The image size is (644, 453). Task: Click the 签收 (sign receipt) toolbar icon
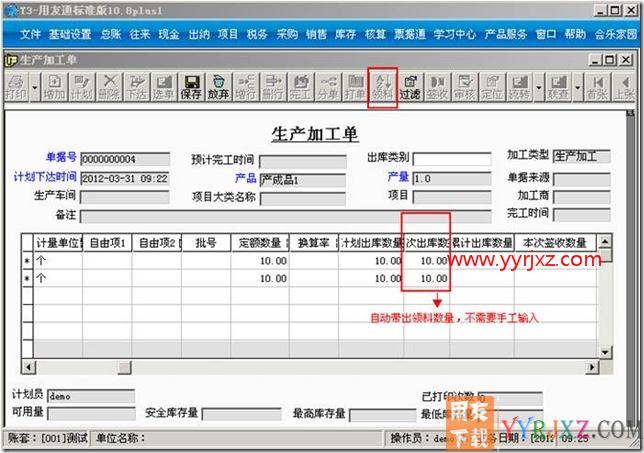tap(437, 87)
